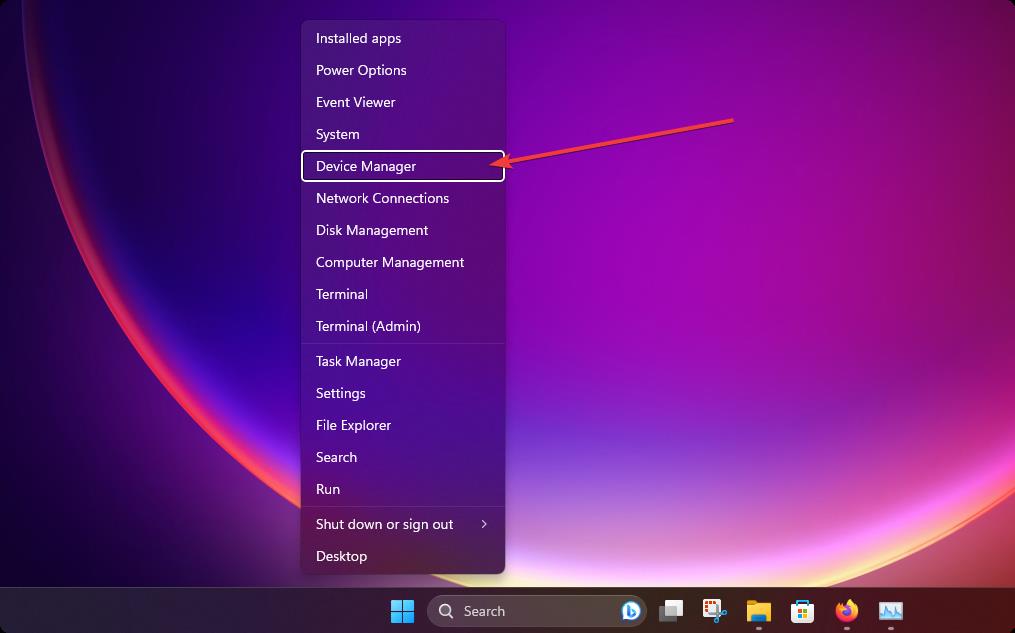Open Terminal (Admin)
Image resolution: width=1015 pixels, height=633 pixels.
point(369,326)
